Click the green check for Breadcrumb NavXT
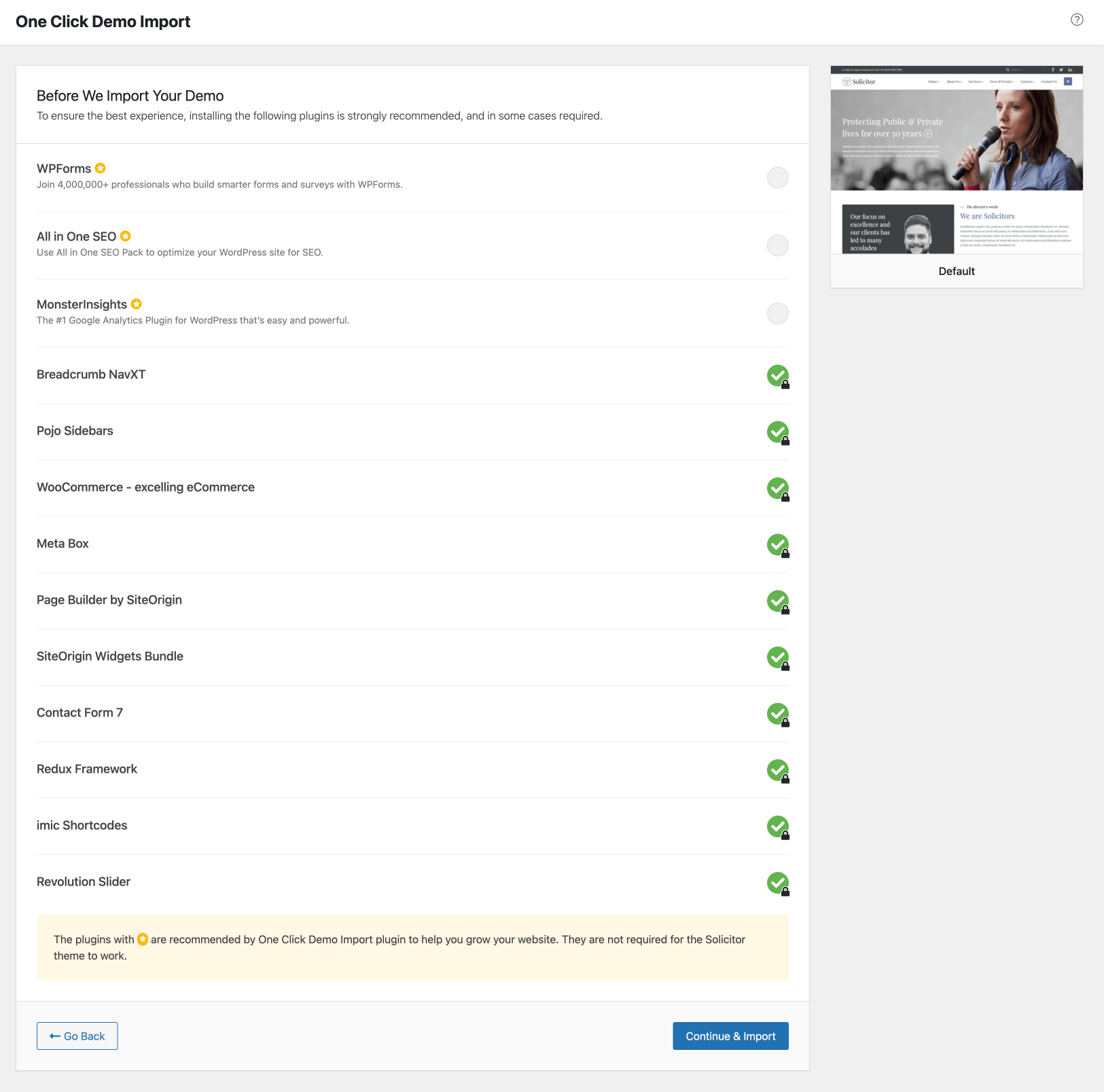Viewport: 1104px width, 1092px height. click(x=778, y=376)
